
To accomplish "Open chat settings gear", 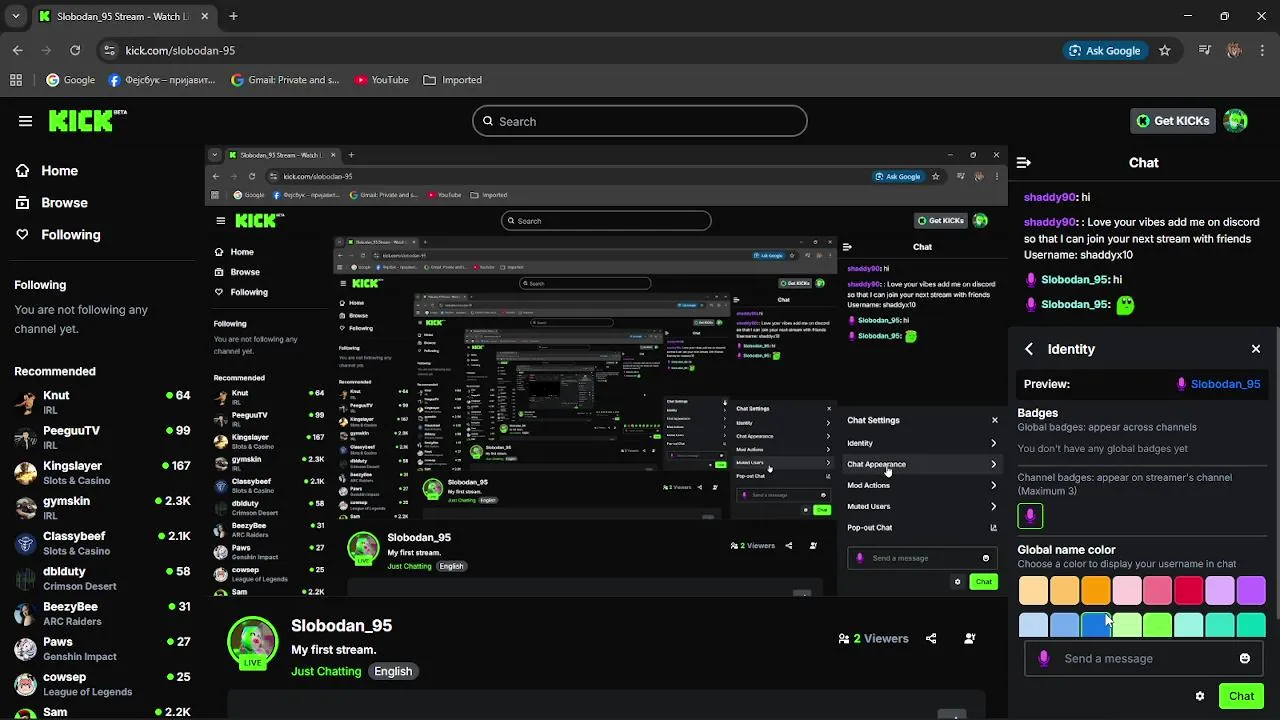I will (x=1200, y=696).
